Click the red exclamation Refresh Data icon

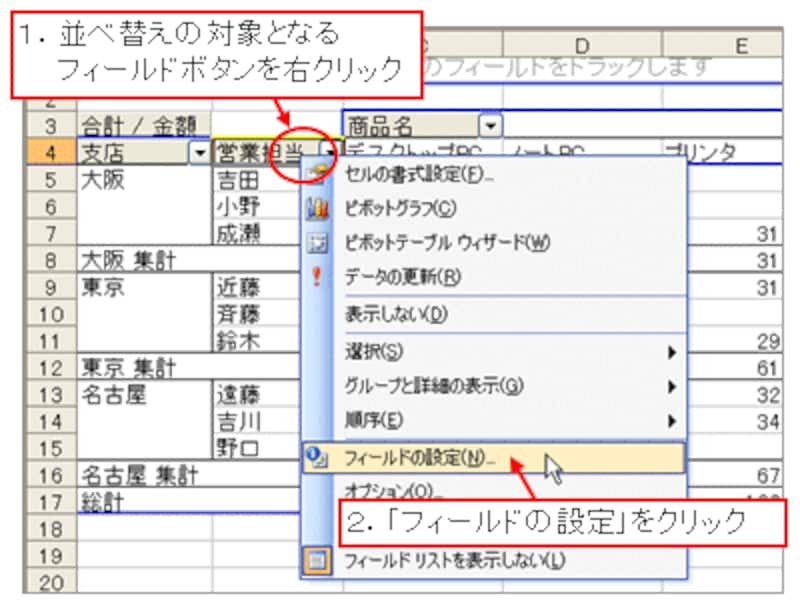316,277
